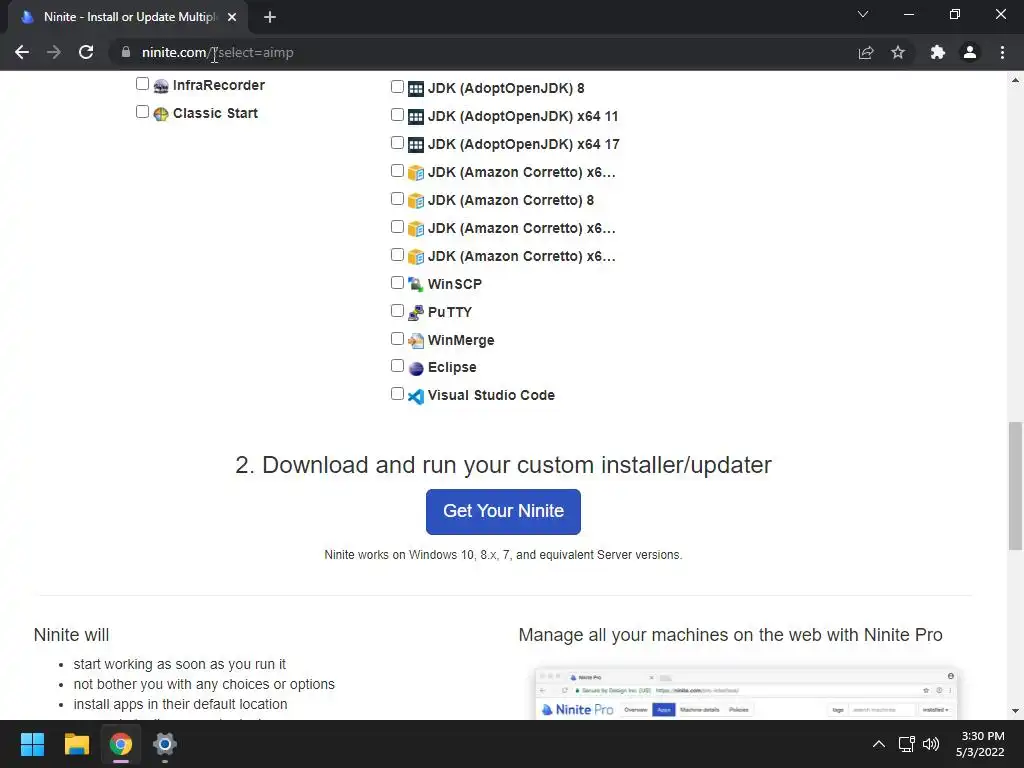This screenshot has width=1024, height=768.
Task: Show hidden icons in the system tray
Action: [x=879, y=744]
